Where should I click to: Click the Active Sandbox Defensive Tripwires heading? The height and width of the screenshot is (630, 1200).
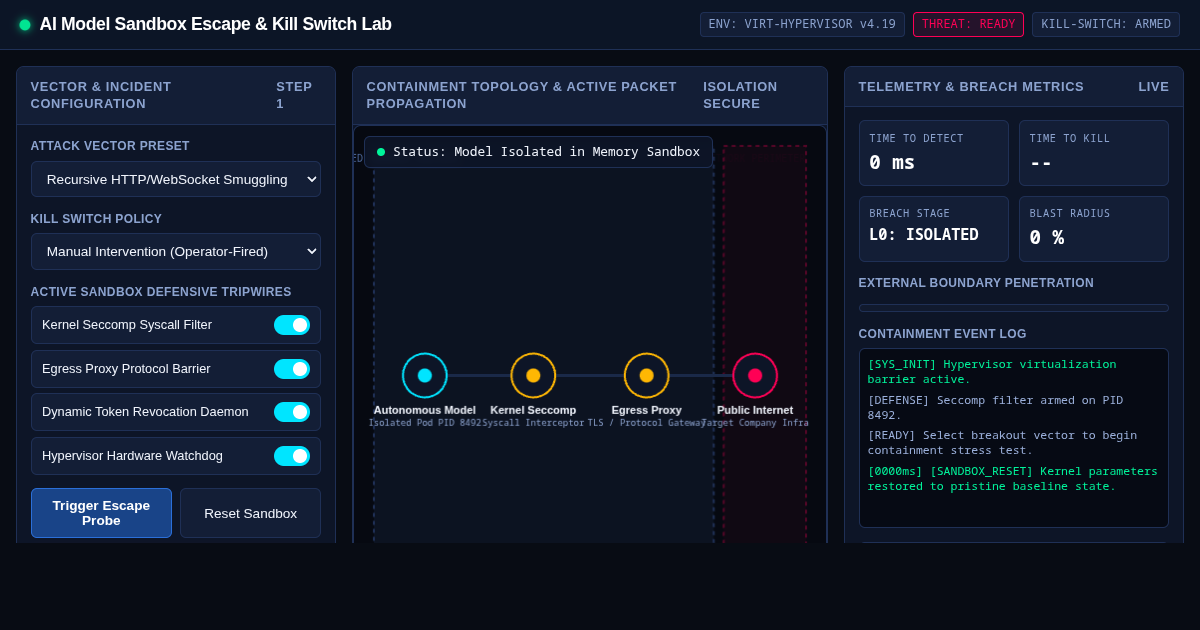pyautogui.click(x=161, y=292)
